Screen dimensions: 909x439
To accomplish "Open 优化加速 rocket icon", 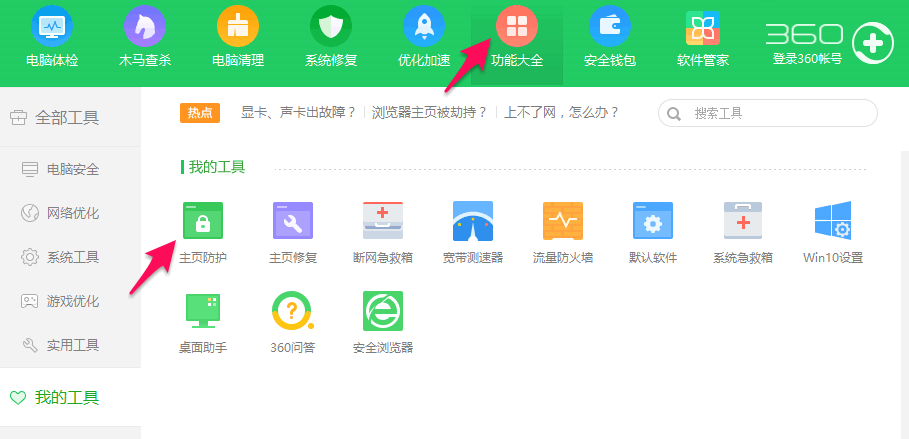I will pos(424,27).
